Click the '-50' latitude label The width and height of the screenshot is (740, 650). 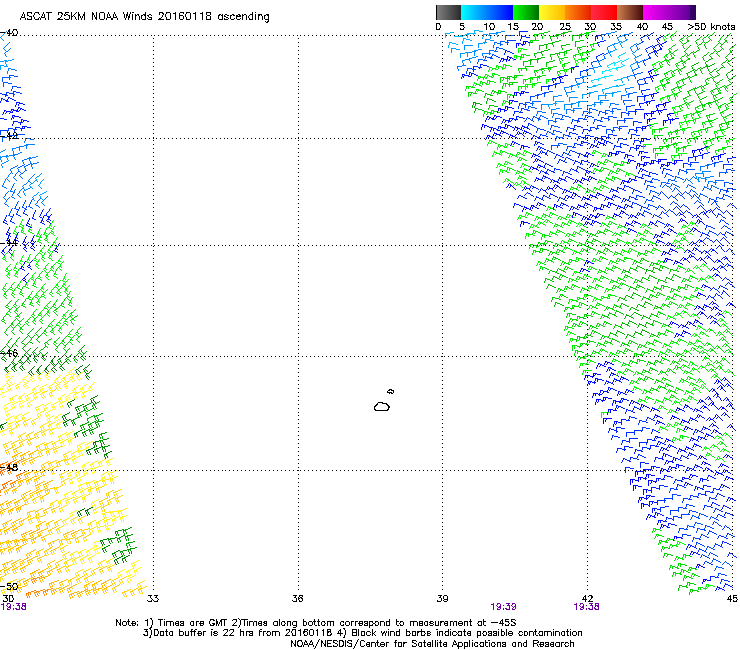coord(9,586)
